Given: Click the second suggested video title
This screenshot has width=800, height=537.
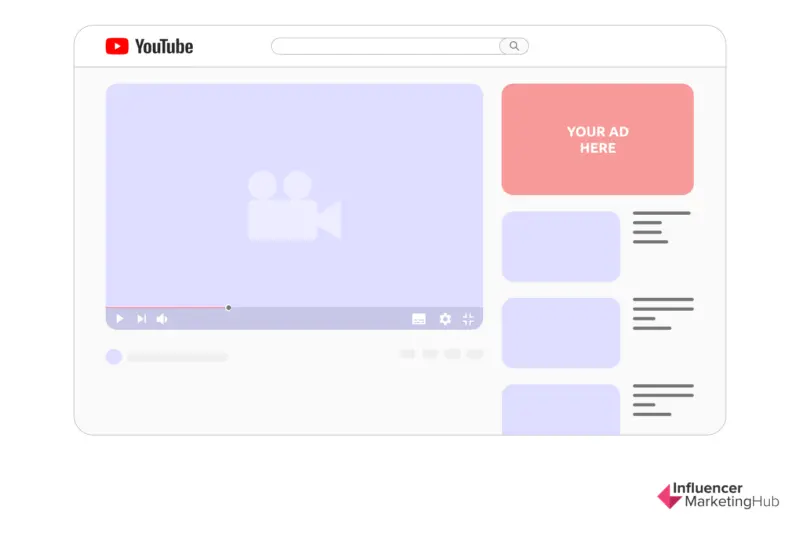Looking at the screenshot, I should click(662, 313).
